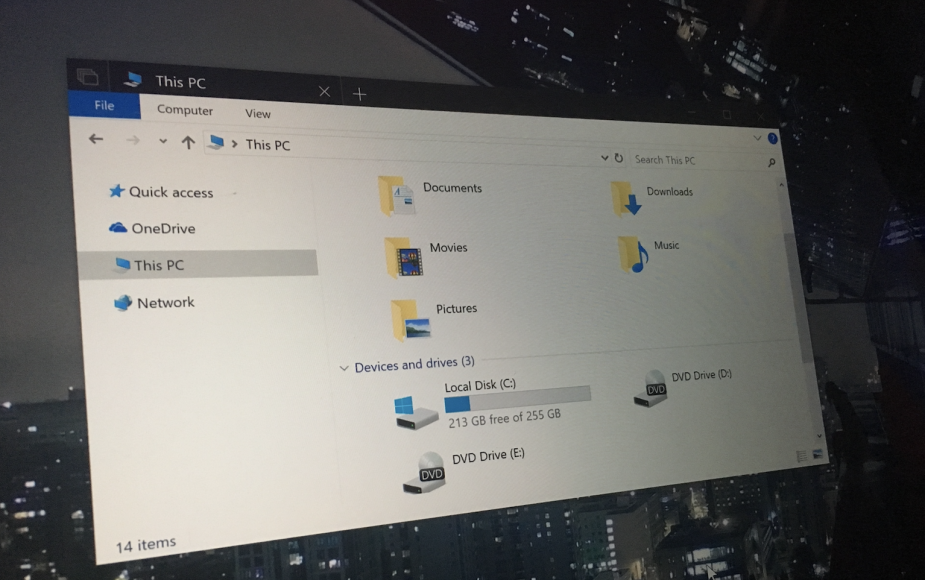Screen dimensions: 925x580
Task: Select the DVD Drive (D:) icon
Action: (651, 388)
